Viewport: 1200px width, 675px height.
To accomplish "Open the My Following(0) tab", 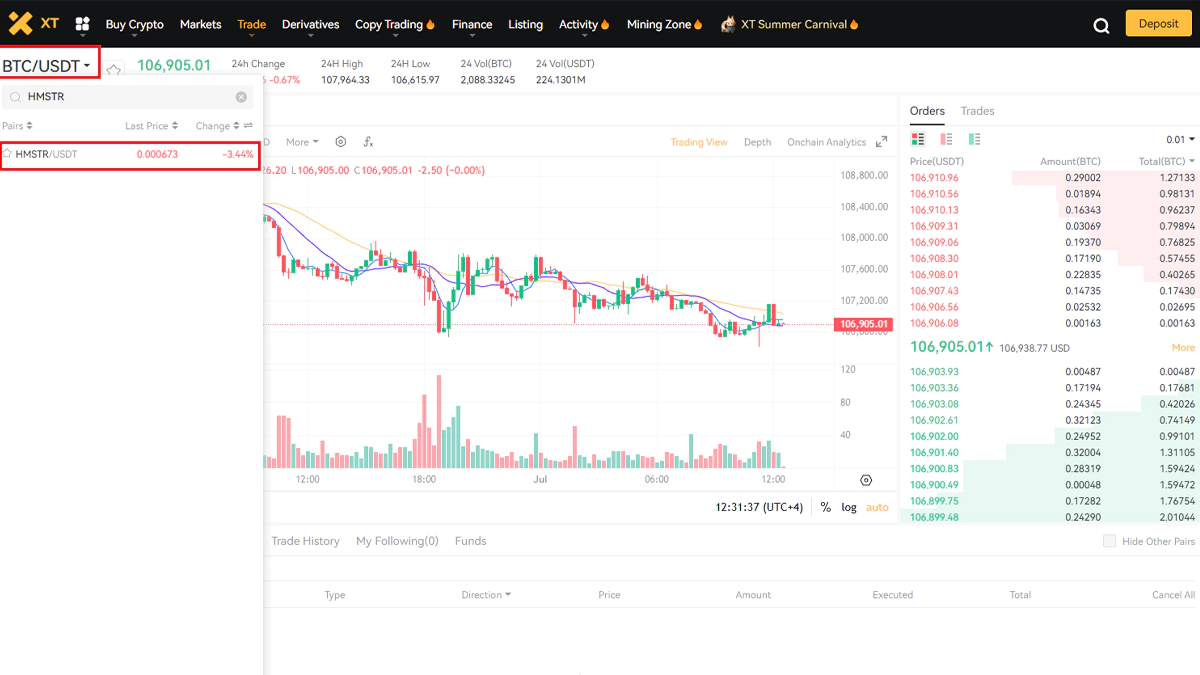I will [x=397, y=541].
